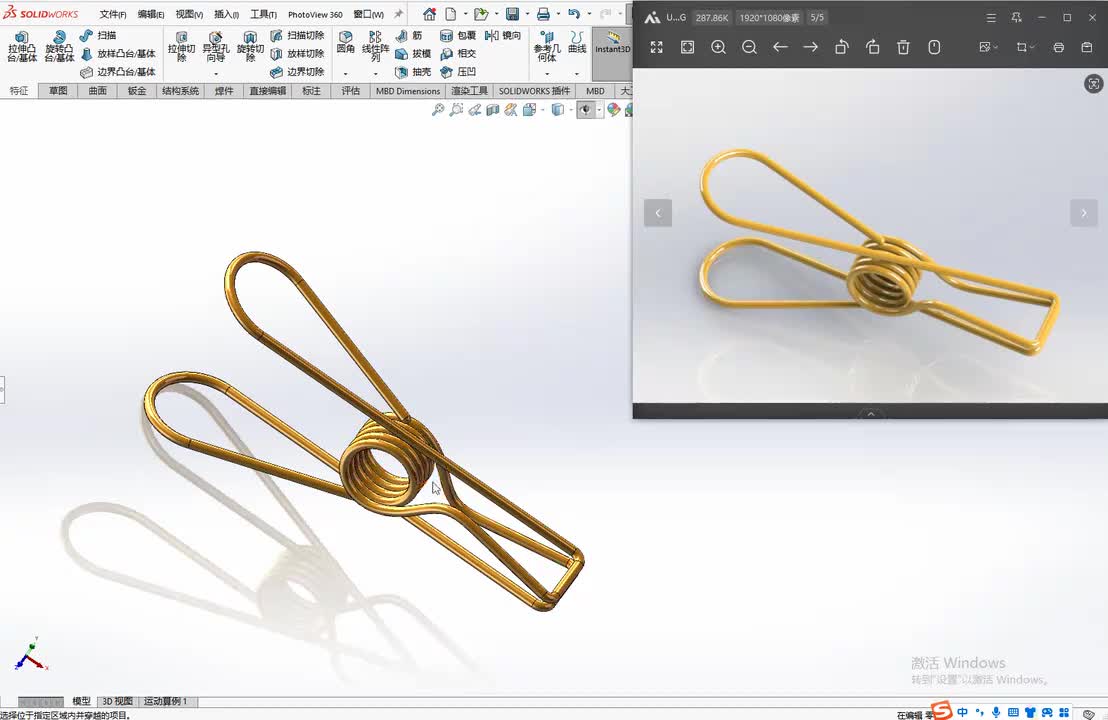Choose the 拔模 draft tool

click(x=413, y=54)
